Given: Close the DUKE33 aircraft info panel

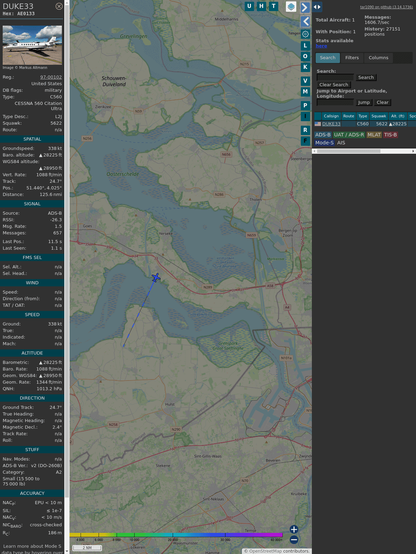Looking at the screenshot, I should point(59,6).
